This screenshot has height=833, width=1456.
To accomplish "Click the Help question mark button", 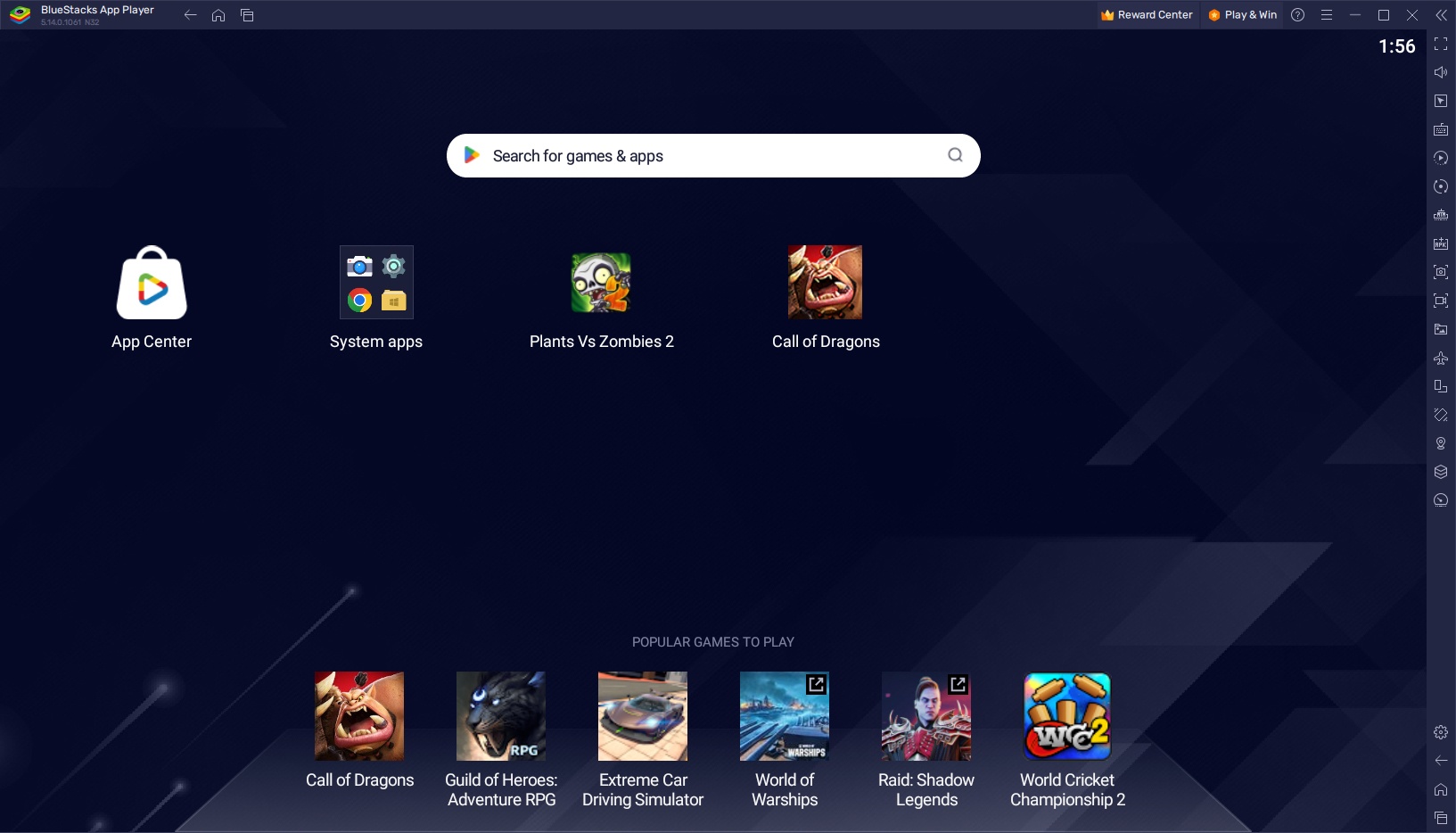I will point(1296,14).
